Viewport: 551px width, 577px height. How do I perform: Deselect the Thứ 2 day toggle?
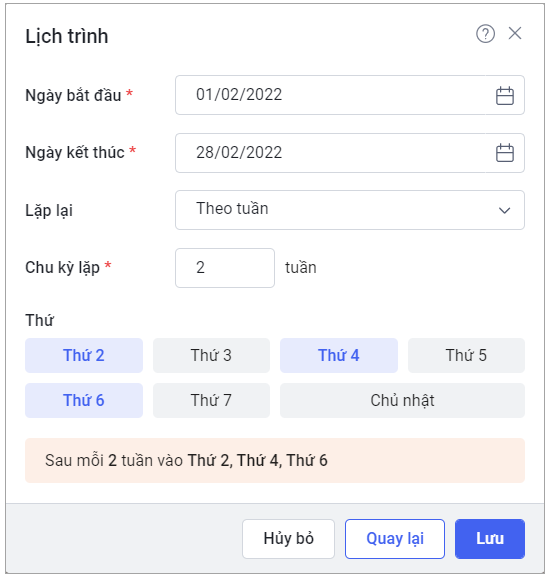click(x=84, y=355)
